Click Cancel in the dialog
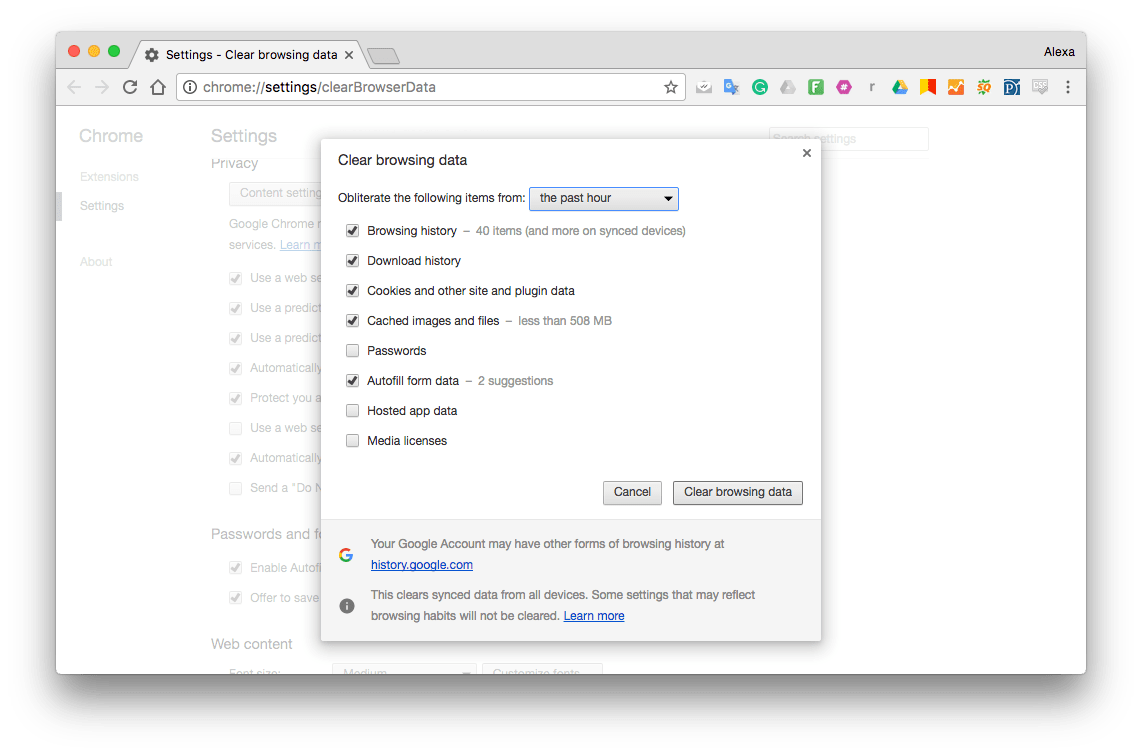The width and height of the screenshot is (1142, 754). click(x=632, y=492)
